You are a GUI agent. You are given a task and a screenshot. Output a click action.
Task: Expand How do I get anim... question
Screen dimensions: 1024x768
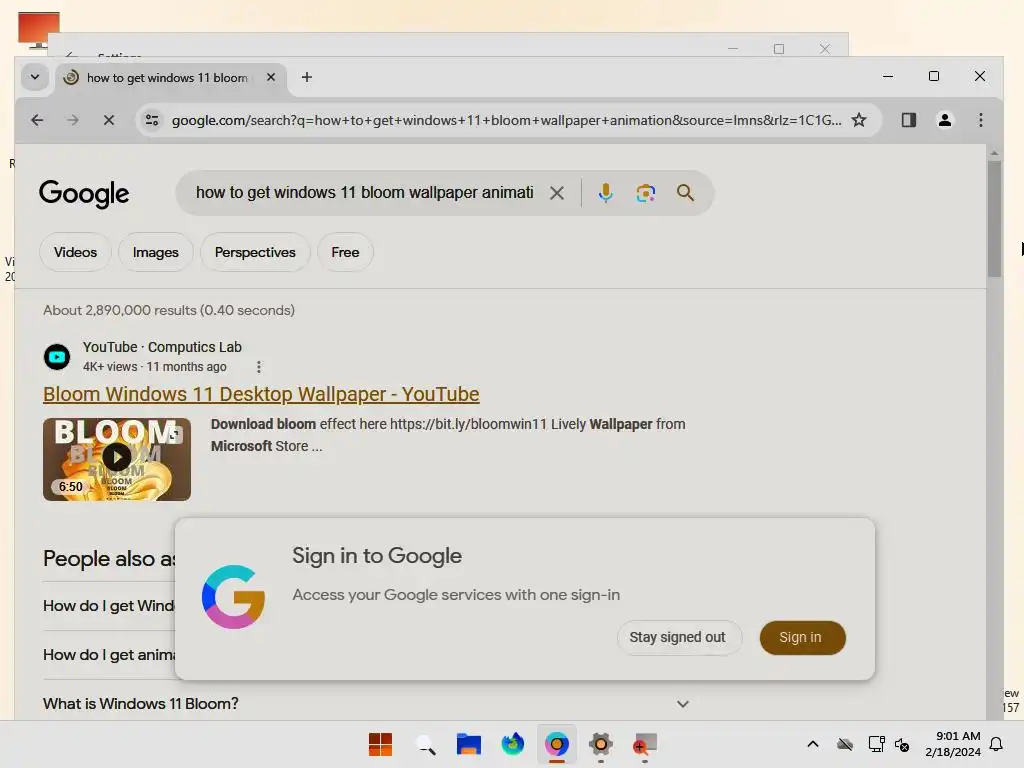108,655
